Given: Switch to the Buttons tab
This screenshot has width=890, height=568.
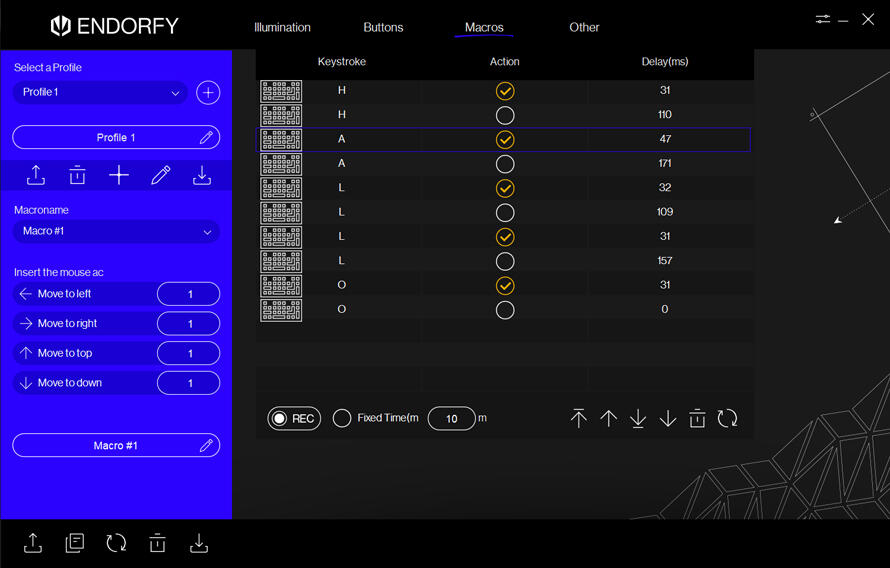Looking at the screenshot, I should [383, 27].
